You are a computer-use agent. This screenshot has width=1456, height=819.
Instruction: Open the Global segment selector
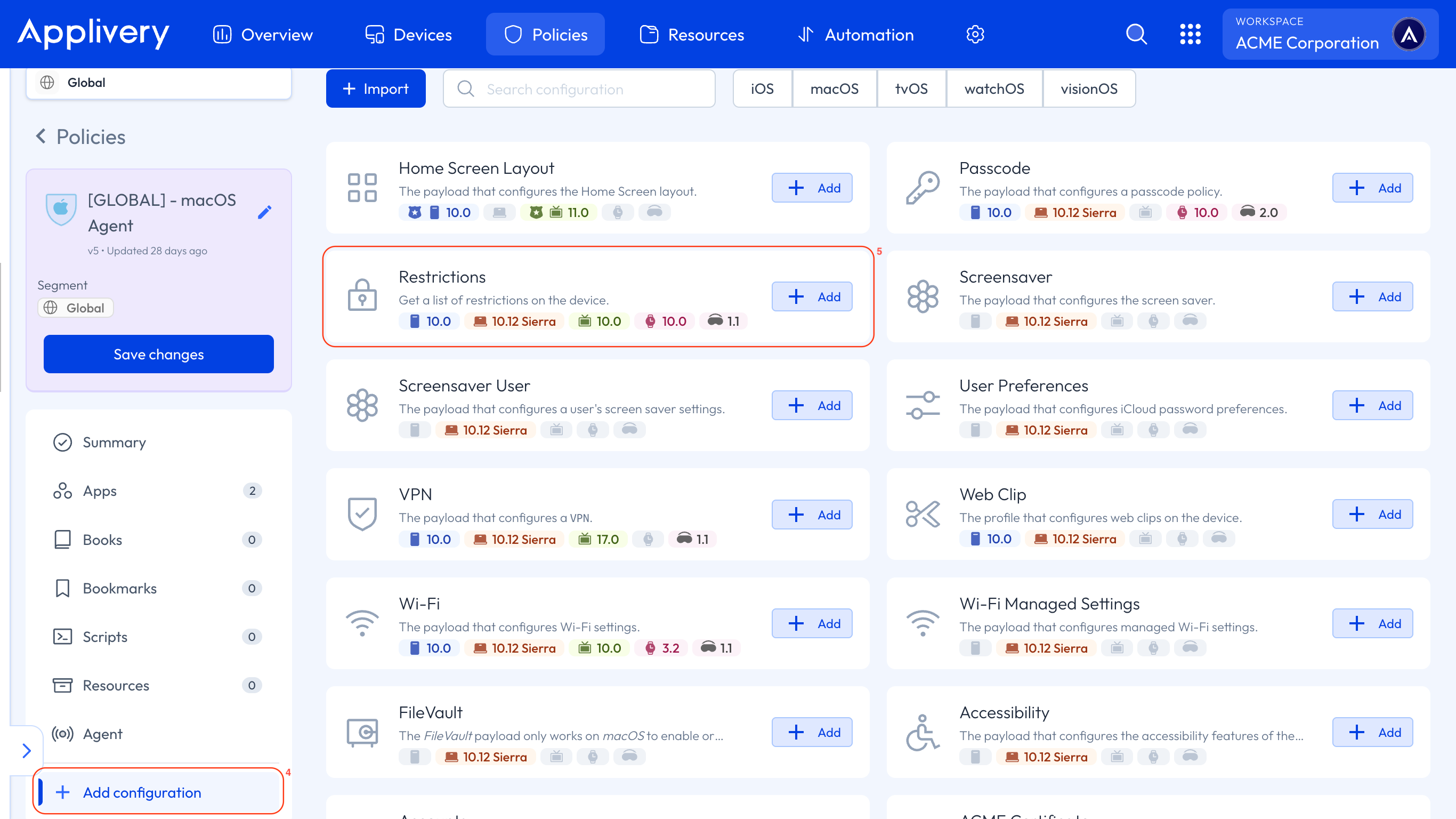158,83
